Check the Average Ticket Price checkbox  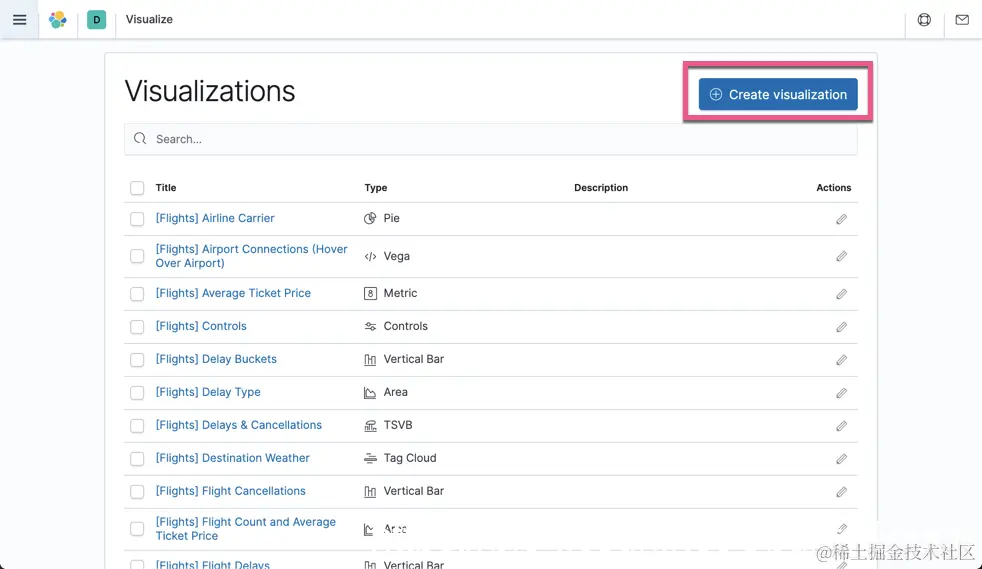(137, 294)
